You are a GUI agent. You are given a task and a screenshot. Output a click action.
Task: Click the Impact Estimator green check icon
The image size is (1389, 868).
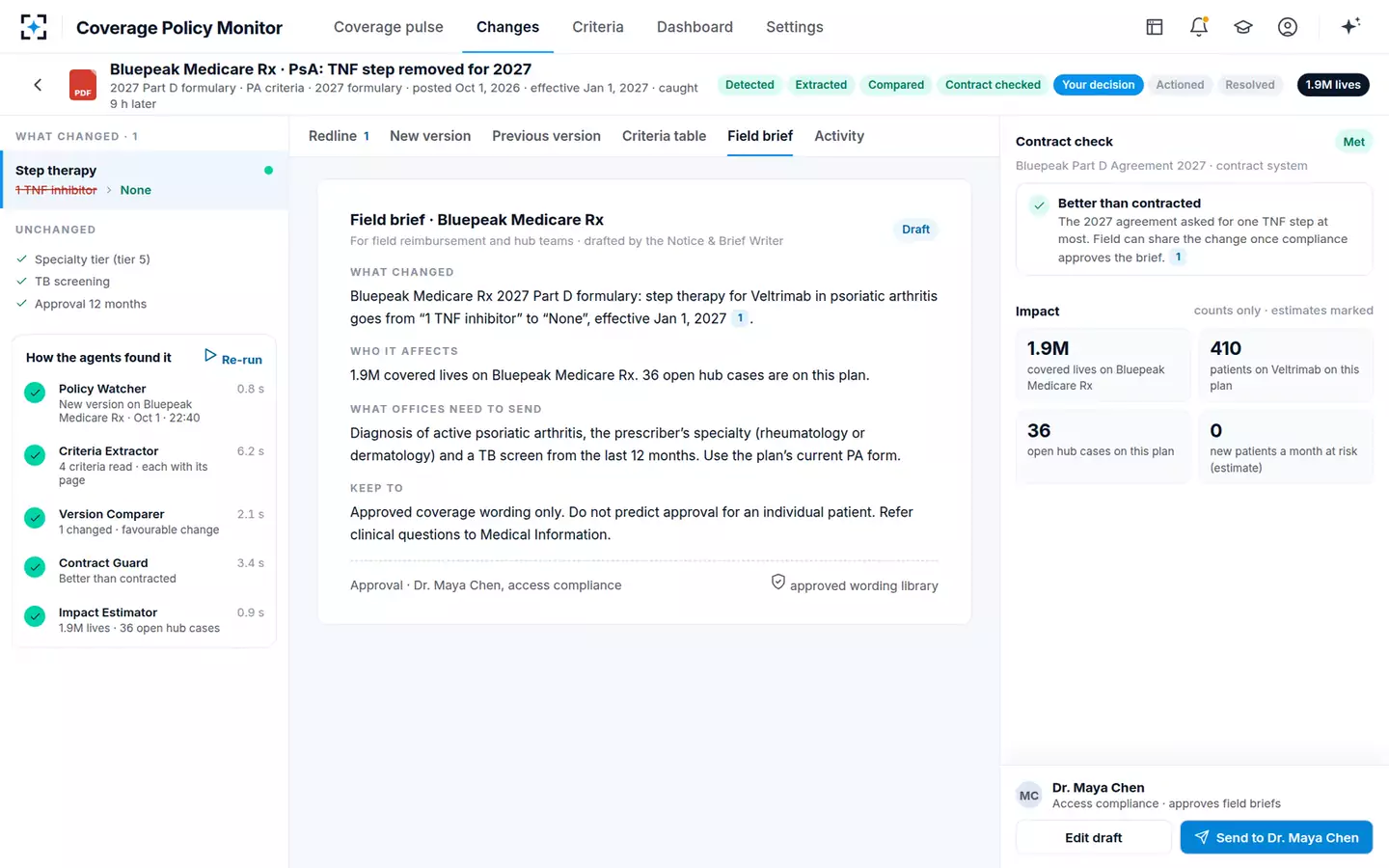click(35, 616)
